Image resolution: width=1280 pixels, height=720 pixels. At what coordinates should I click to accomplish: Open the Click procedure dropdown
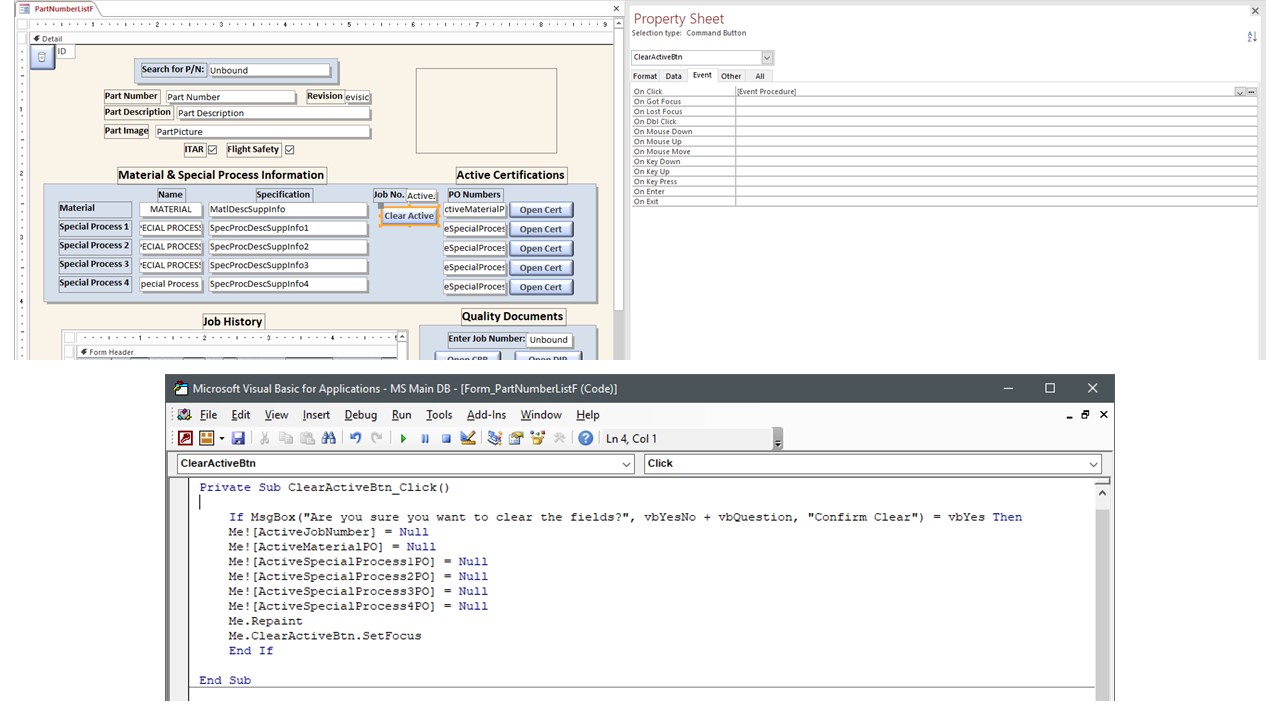coord(1093,464)
